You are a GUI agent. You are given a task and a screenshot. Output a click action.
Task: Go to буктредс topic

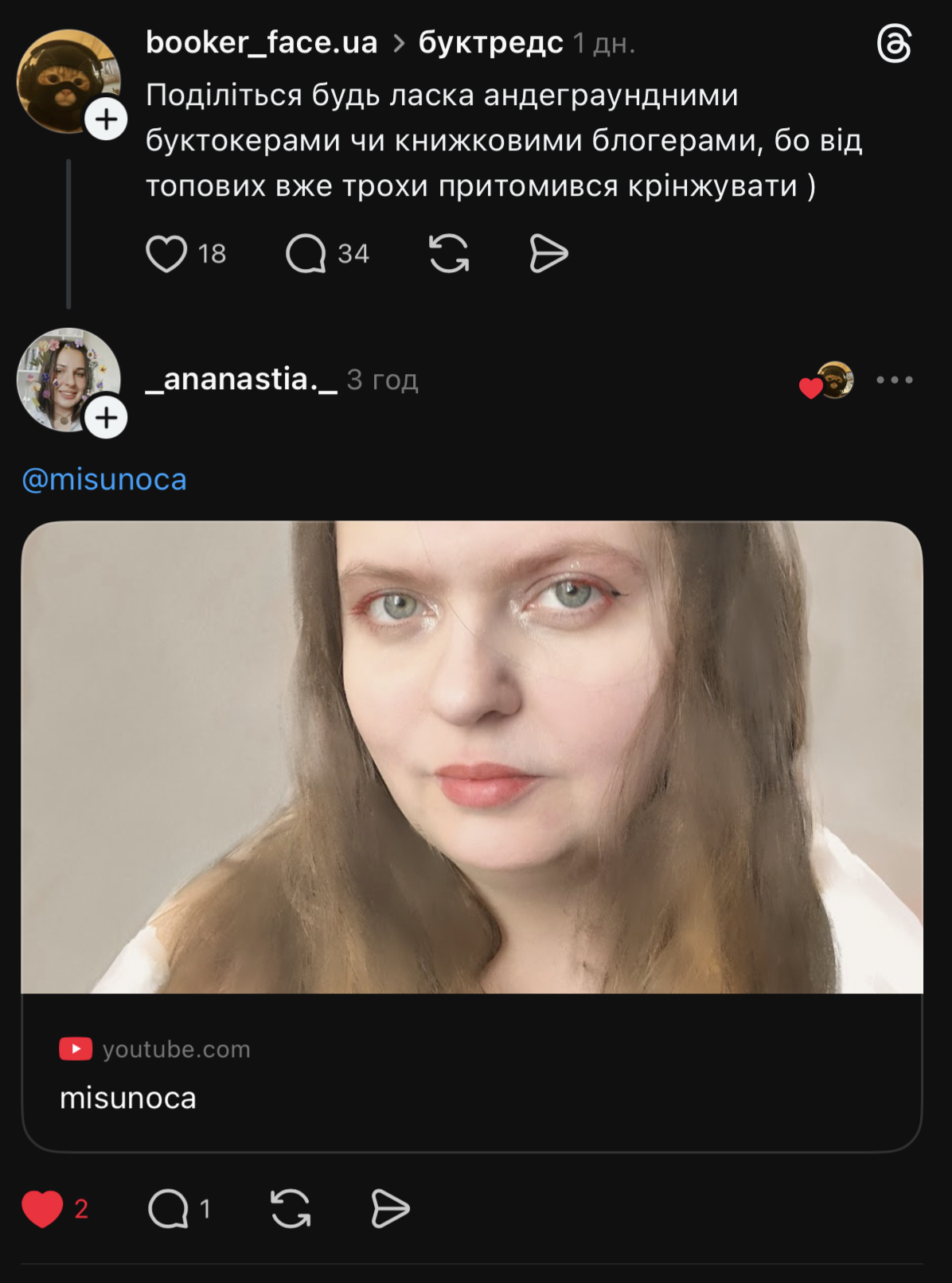(x=490, y=43)
